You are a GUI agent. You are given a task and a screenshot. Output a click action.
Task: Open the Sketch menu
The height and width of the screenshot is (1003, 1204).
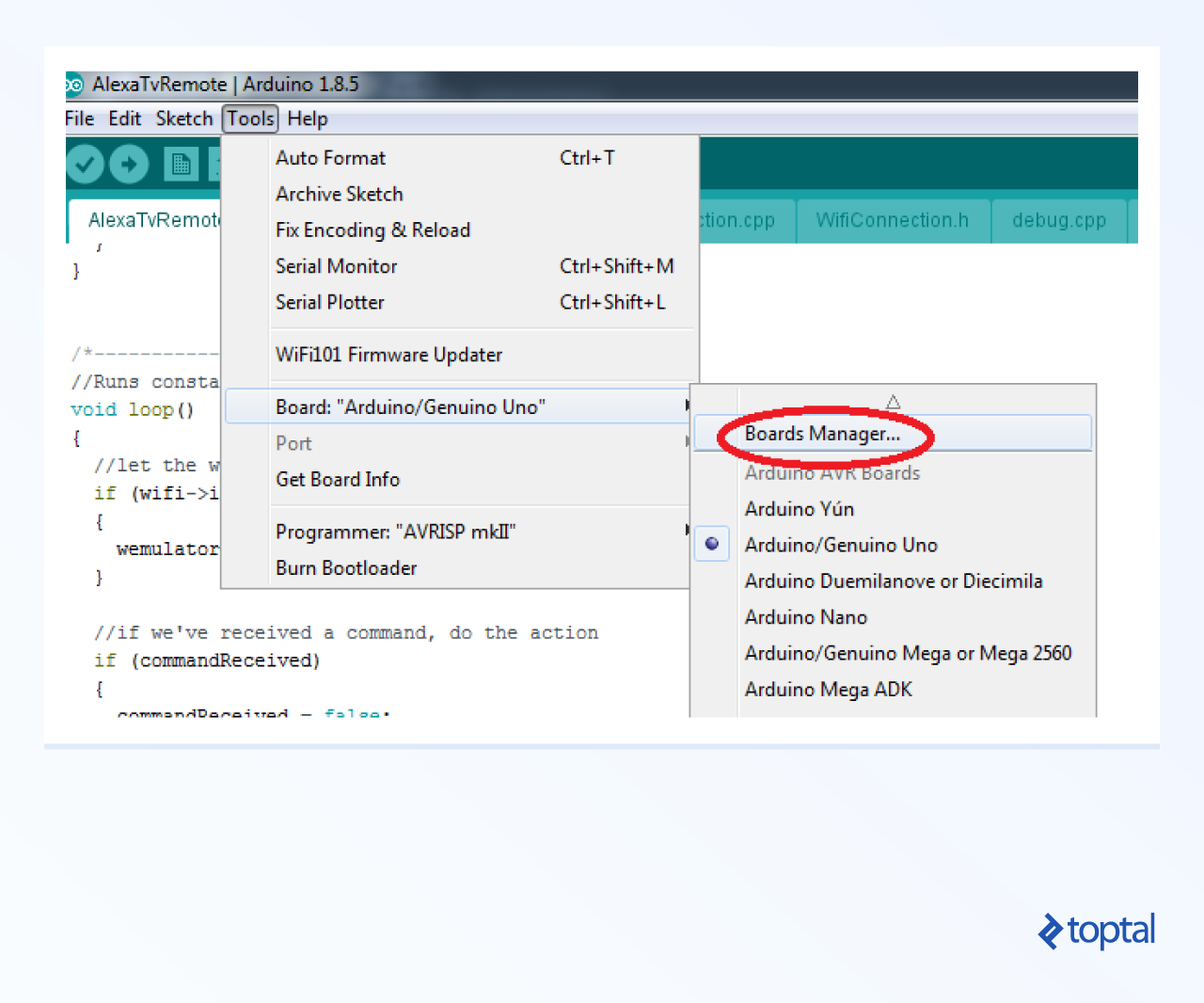[x=184, y=119]
